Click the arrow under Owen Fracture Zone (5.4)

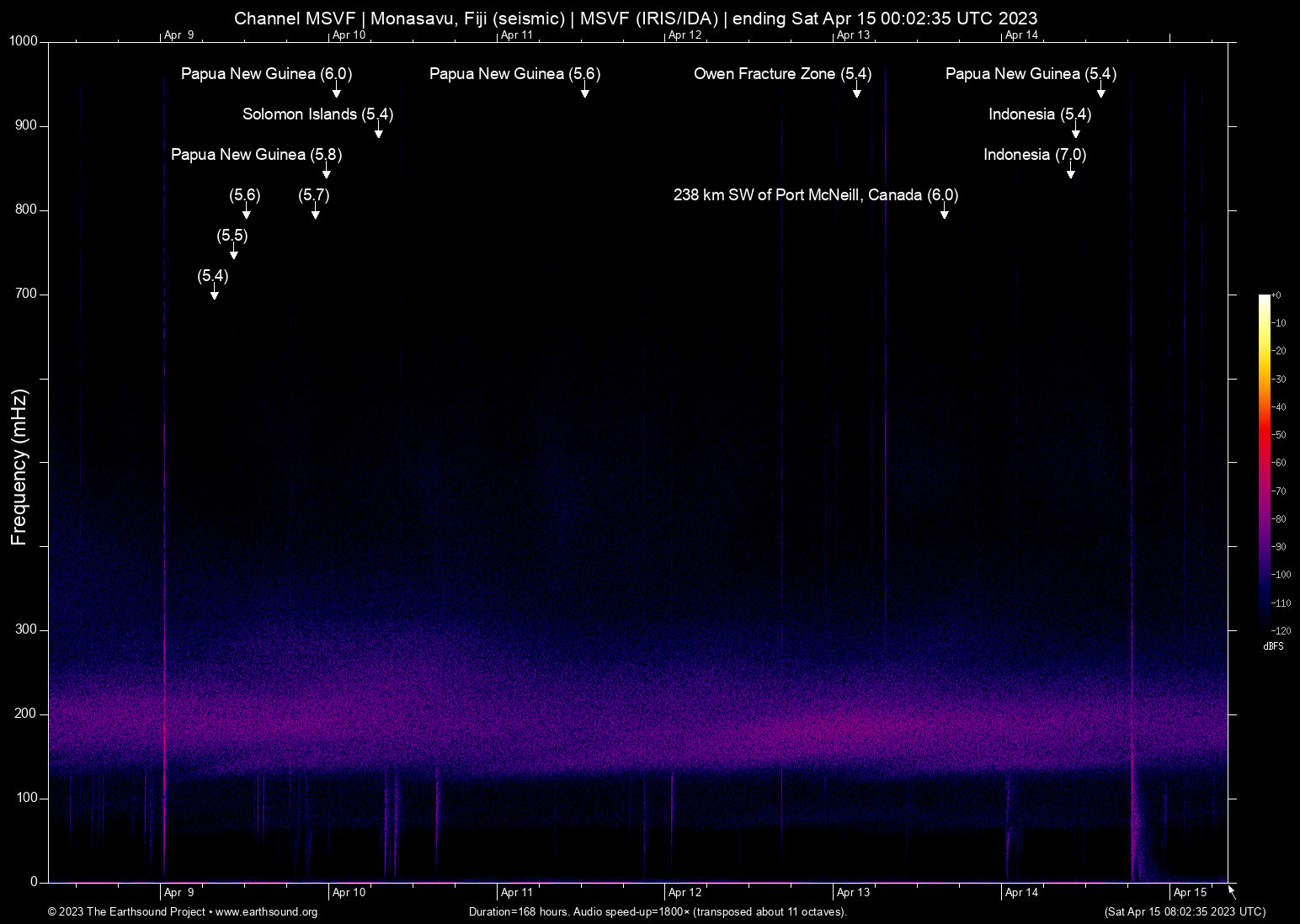point(856,91)
